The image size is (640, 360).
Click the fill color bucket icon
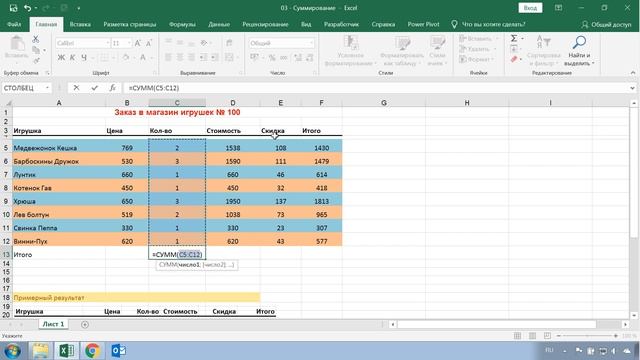point(126,58)
